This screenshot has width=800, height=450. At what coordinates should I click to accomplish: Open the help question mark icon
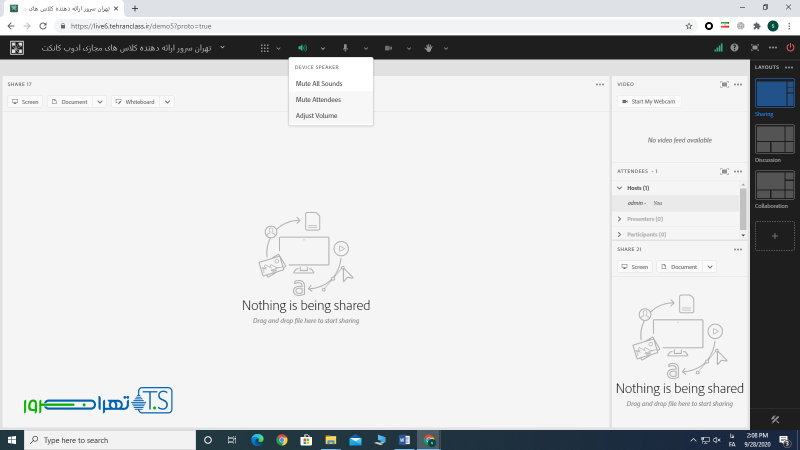(735, 47)
